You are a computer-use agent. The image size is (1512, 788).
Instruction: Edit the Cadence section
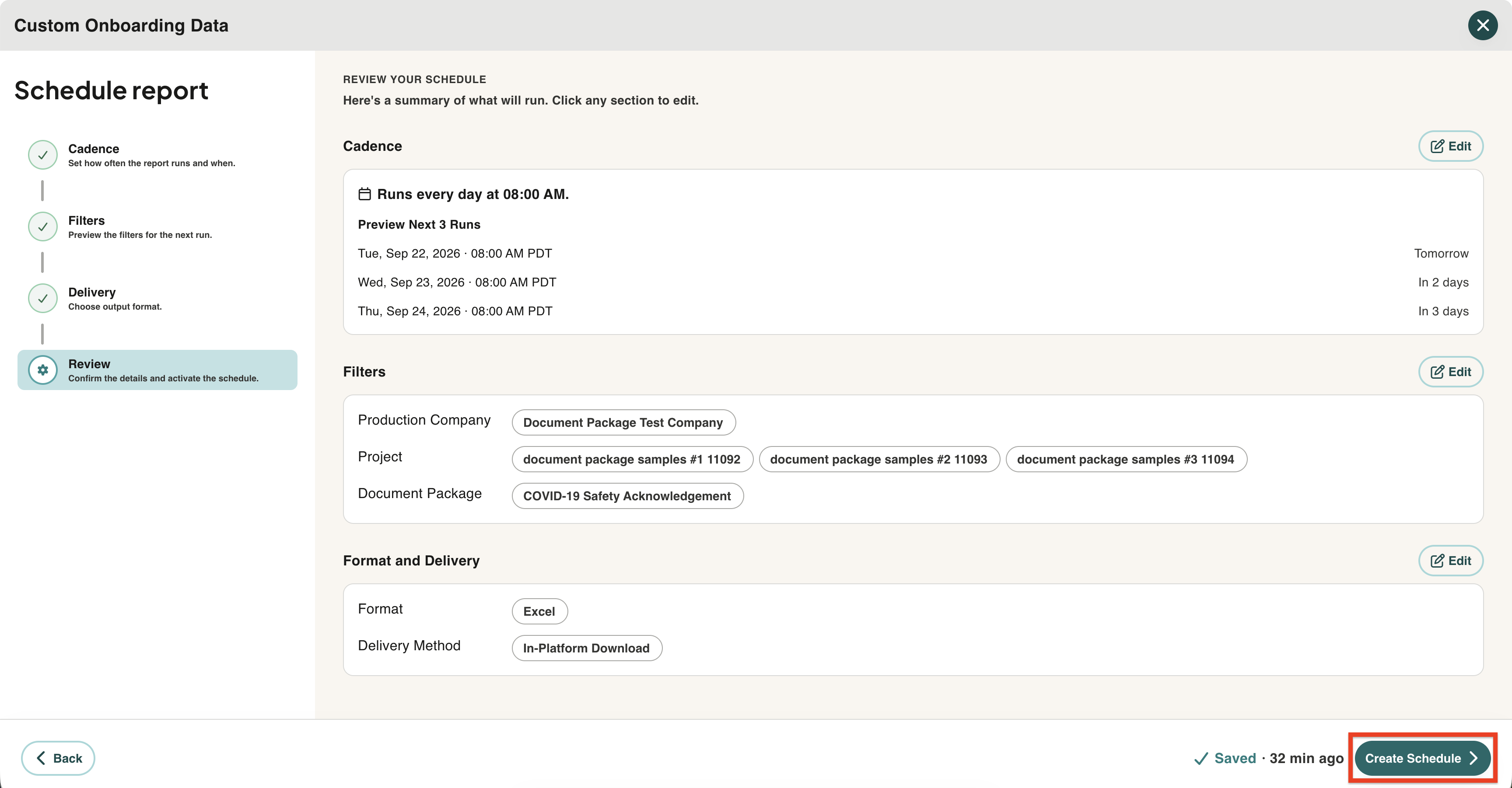1450,146
